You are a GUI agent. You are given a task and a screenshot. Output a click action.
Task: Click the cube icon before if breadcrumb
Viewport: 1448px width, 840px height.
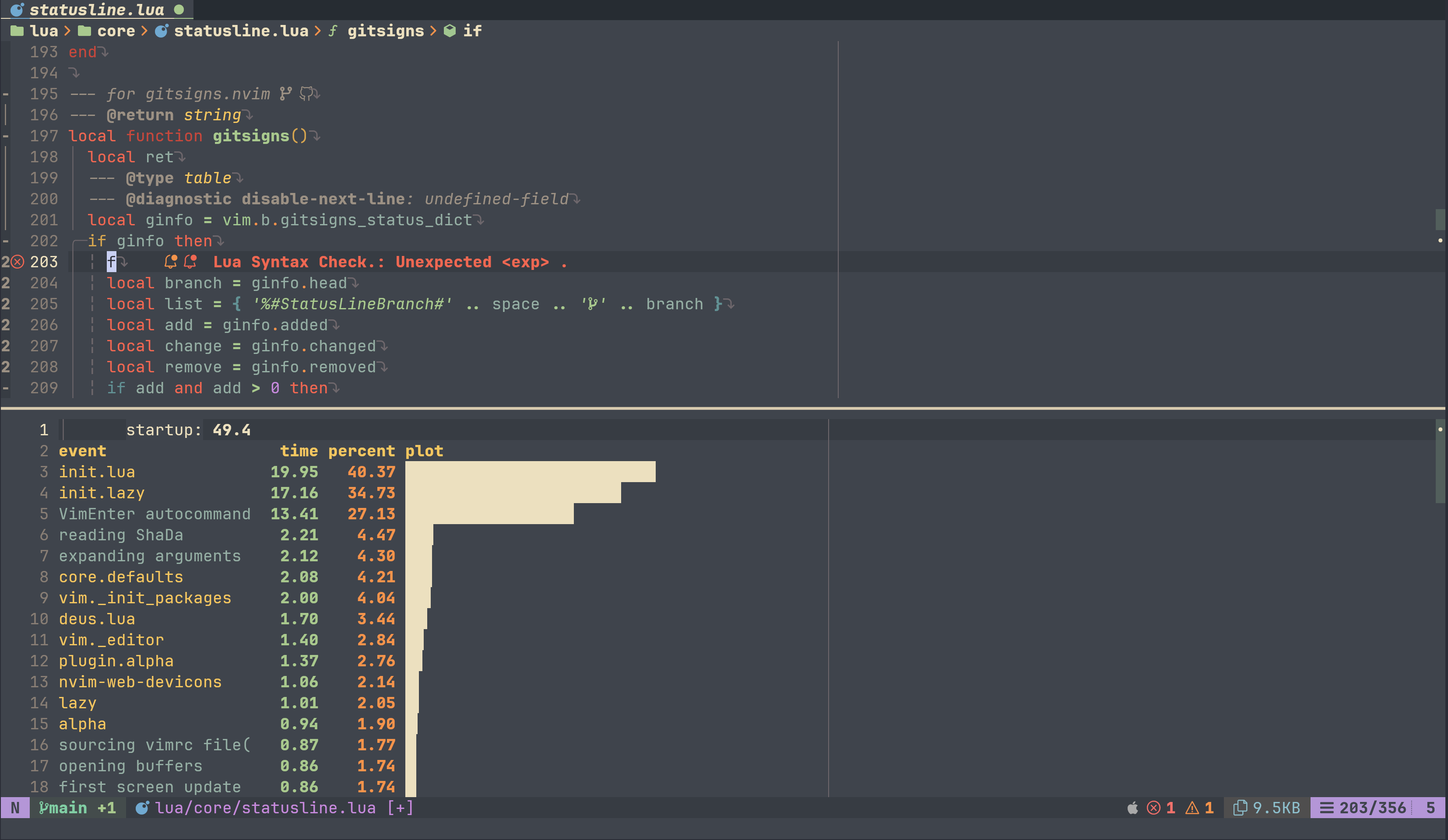[450, 31]
